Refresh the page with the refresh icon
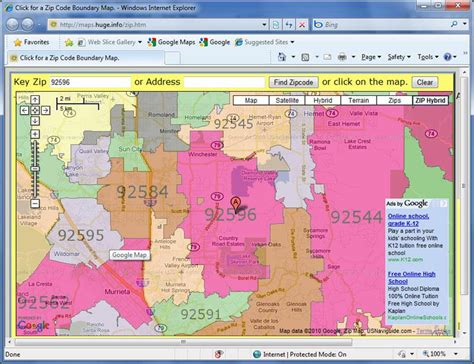 coord(289,25)
